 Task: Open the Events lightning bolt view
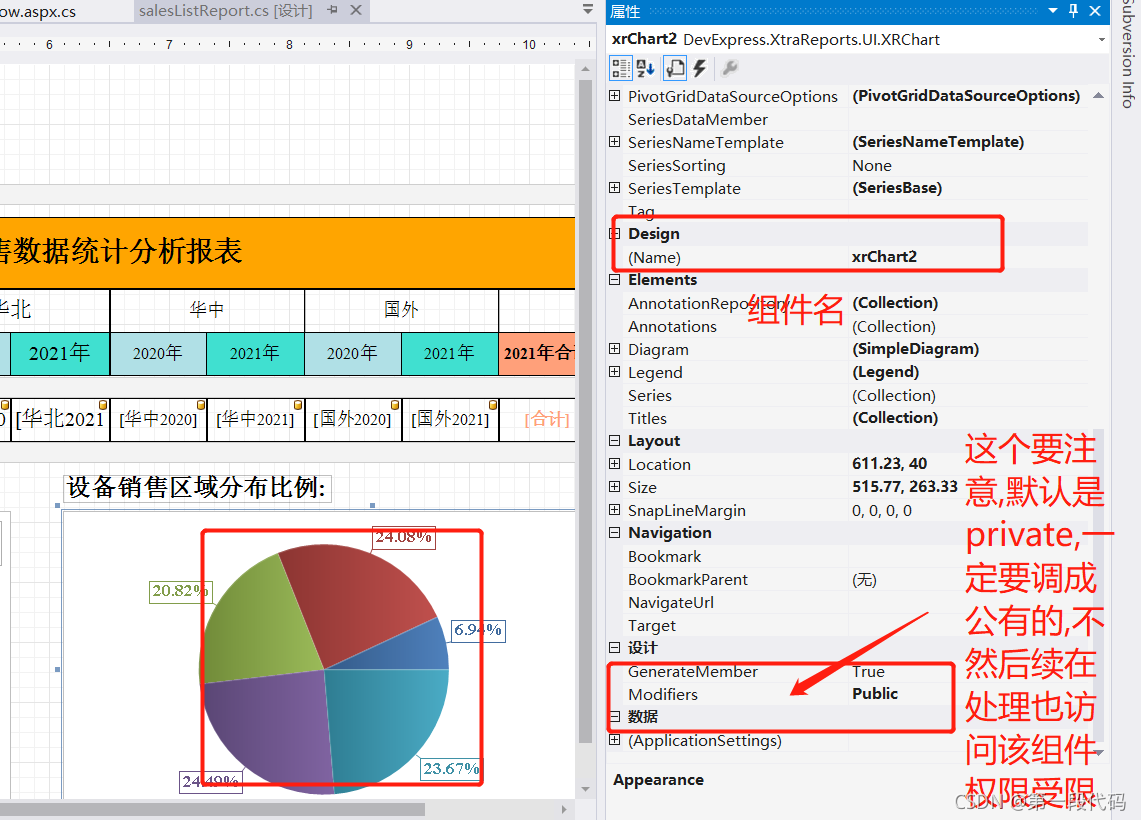pos(700,68)
